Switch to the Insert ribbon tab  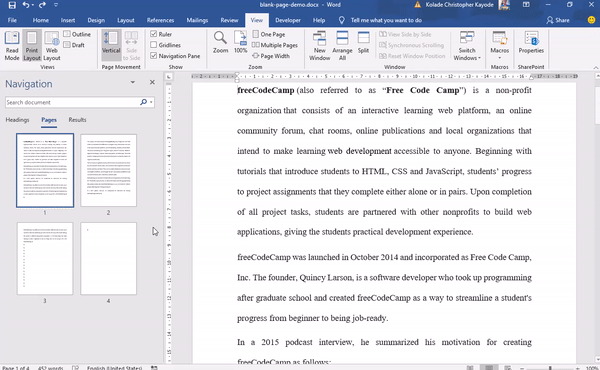tap(68, 20)
